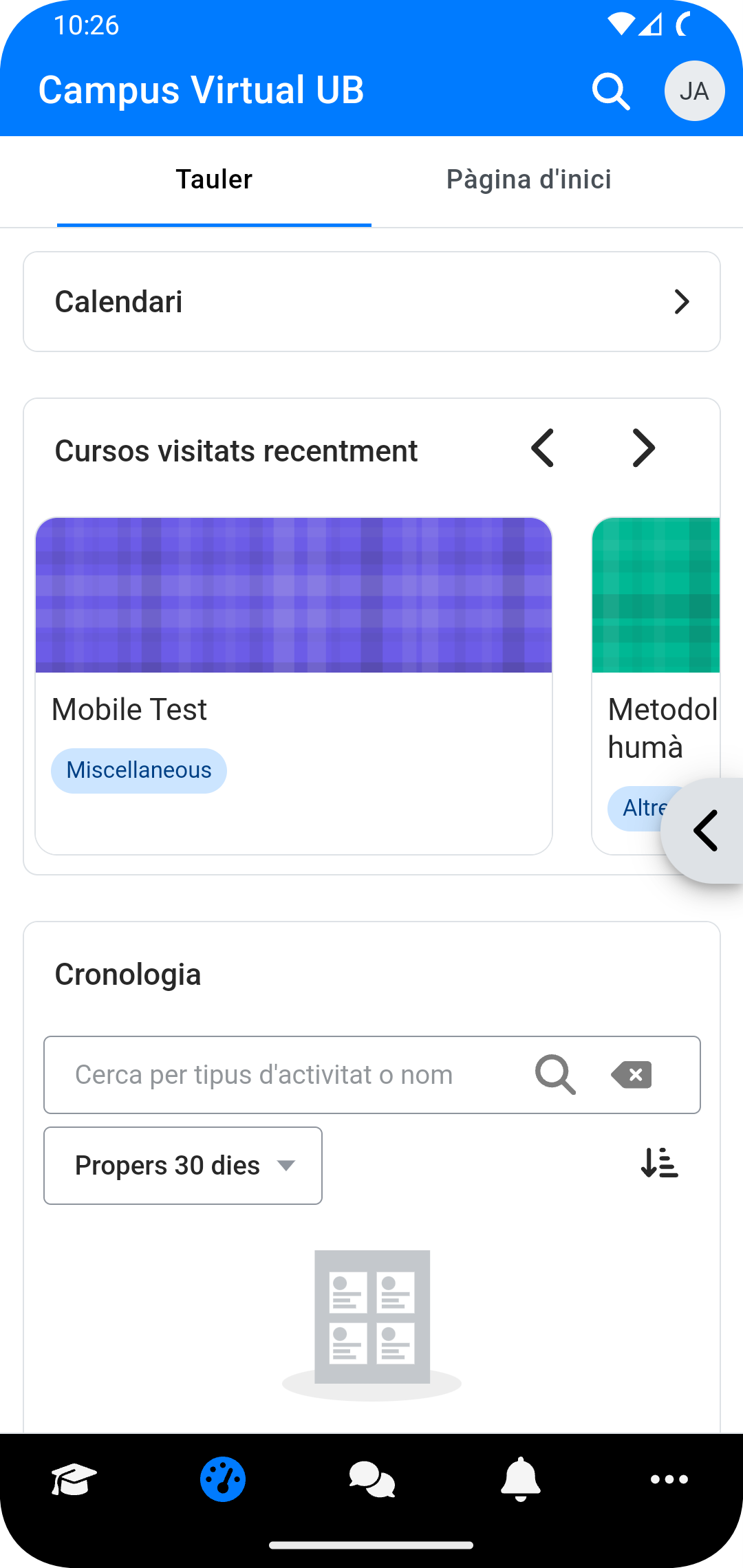This screenshot has height=1568, width=743.
Task: Focus the Cerca per tipus d'activitat field
Action: pos(289,1075)
